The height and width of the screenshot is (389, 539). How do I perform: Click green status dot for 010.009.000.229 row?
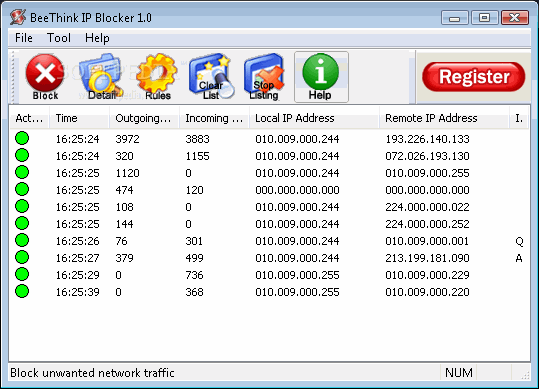pos(22,274)
